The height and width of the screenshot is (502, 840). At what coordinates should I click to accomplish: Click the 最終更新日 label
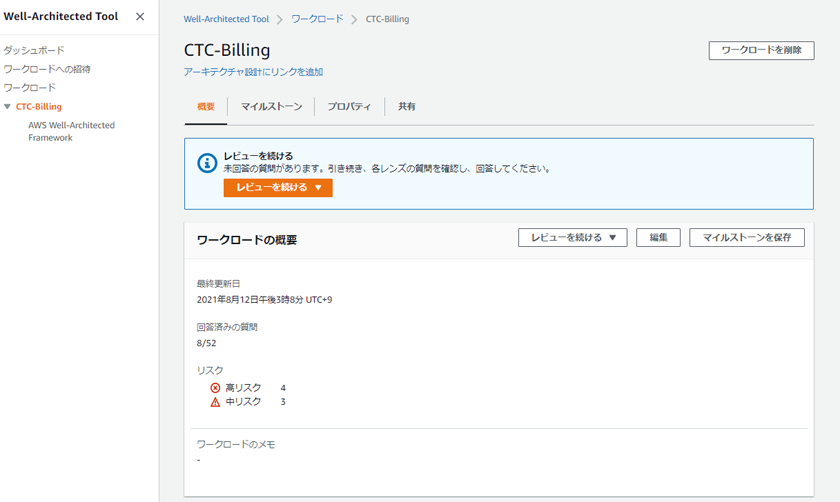tap(218, 283)
